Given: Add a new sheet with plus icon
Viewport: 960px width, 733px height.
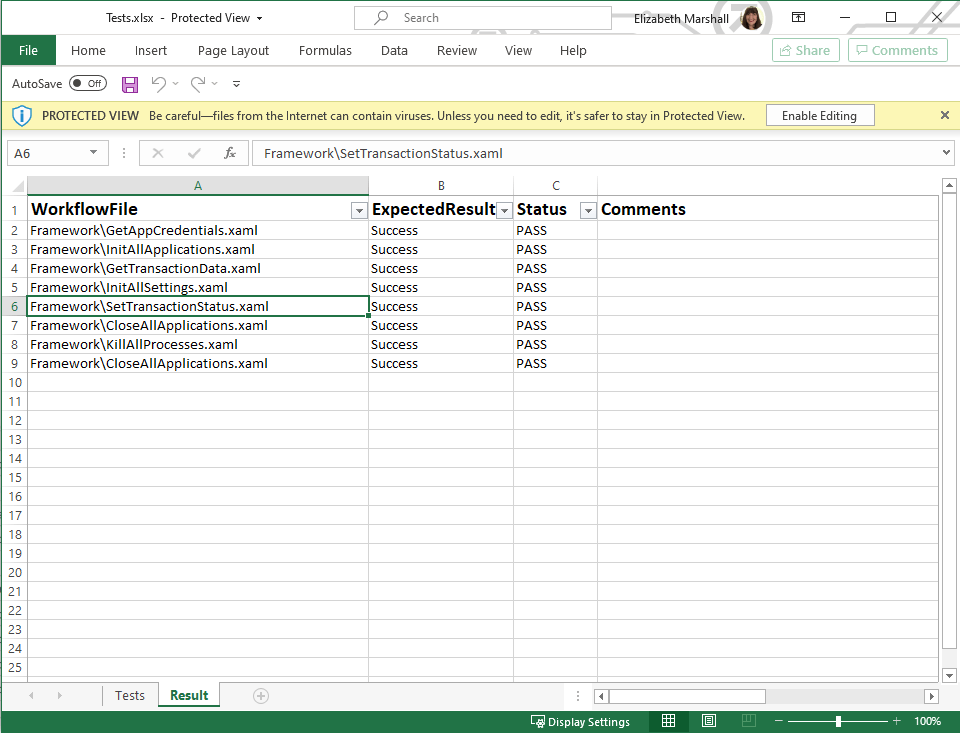Looking at the screenshot, I should (261, 696).
